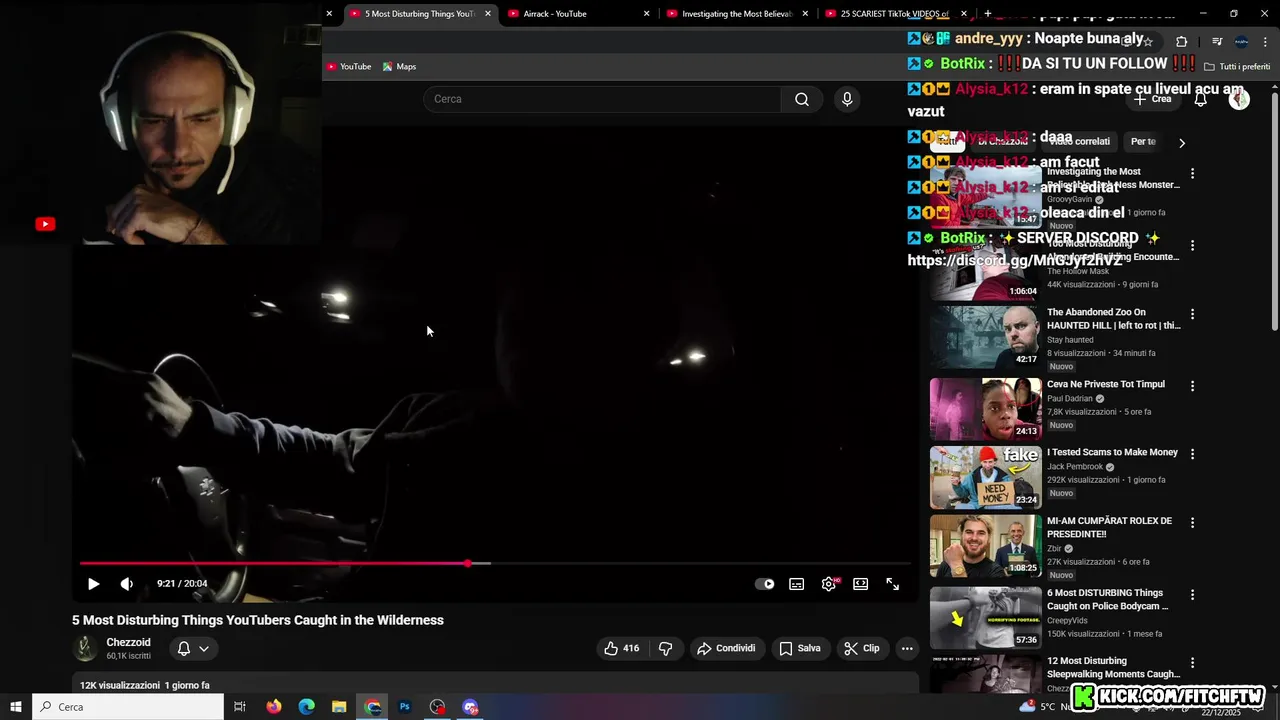Select the Per te filter chip

[x=1143, y=142]
